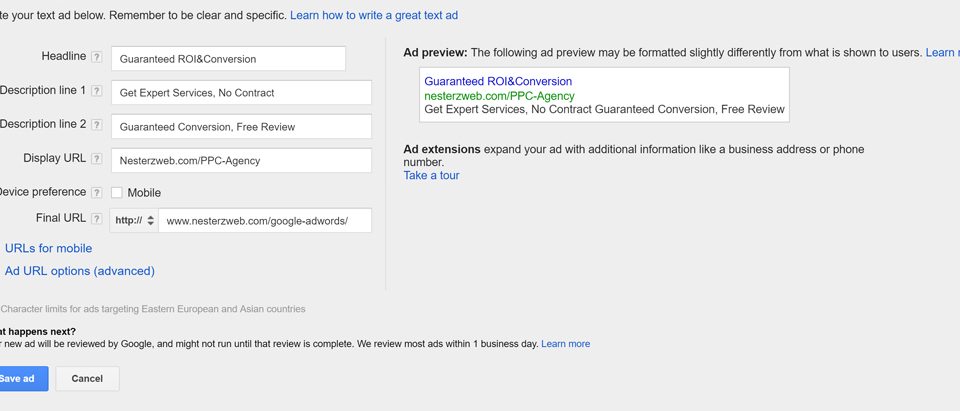Open the Headline help question mark icon
Image resolution: width=960 pixels, height=411 pixels.
coord(96,57)
